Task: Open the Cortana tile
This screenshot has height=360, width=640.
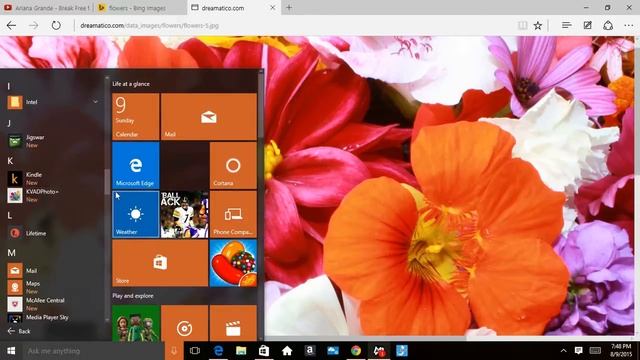Action: [x=233, y=165]
